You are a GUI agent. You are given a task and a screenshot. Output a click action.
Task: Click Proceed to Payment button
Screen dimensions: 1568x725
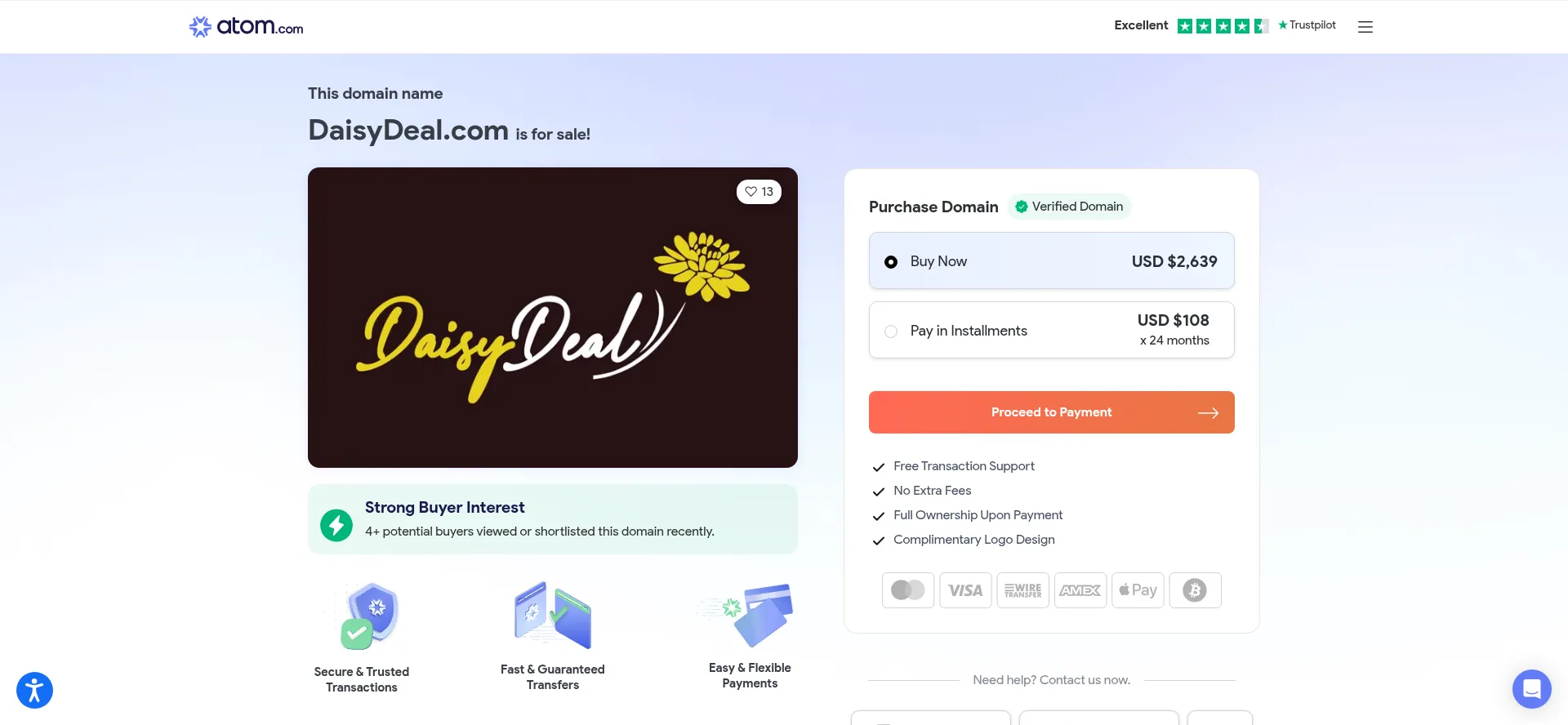pyautogui.click(x=1051, y=412)
